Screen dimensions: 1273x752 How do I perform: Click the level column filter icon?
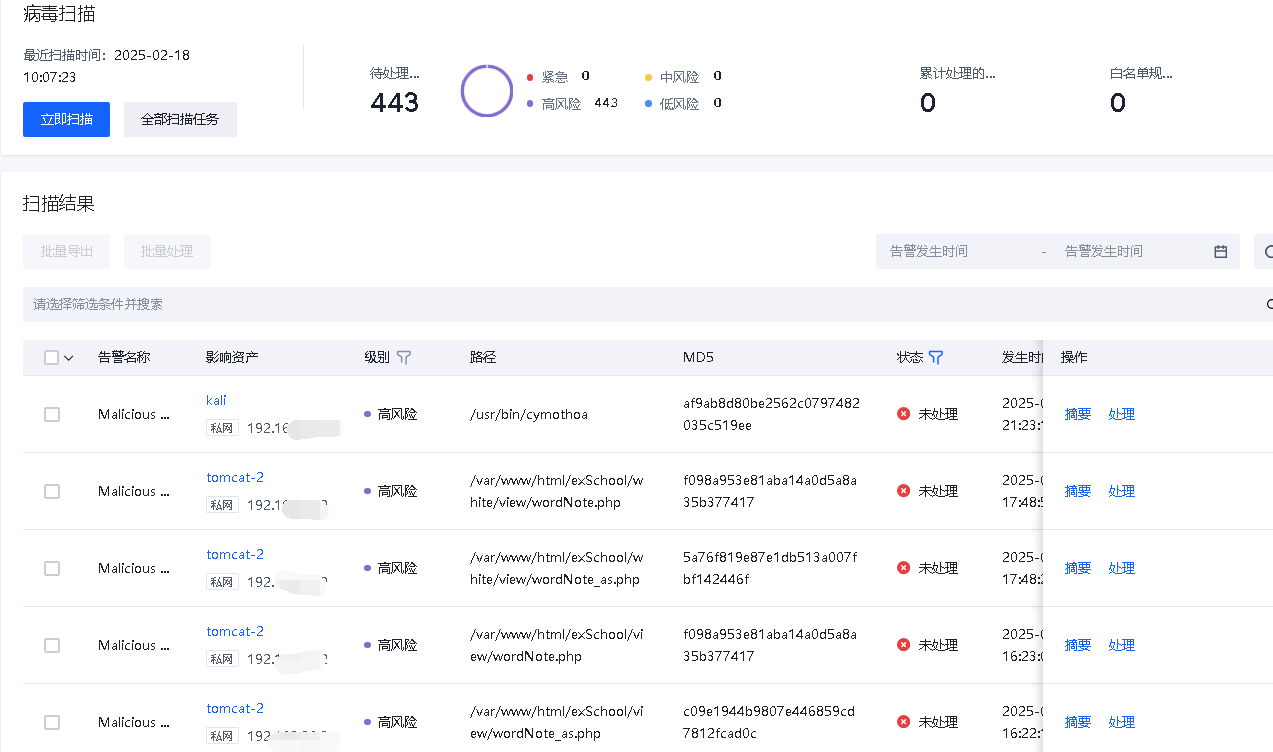click(404, 357)
